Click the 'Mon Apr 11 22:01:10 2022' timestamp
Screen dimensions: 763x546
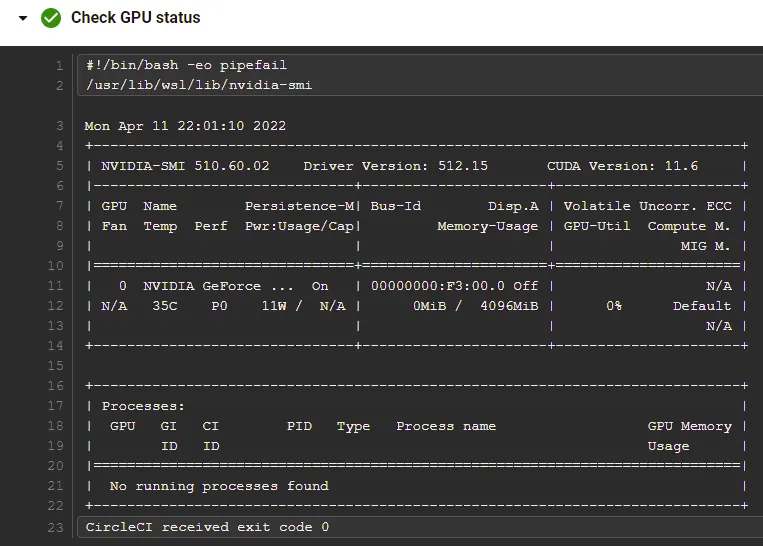[185, 126]
